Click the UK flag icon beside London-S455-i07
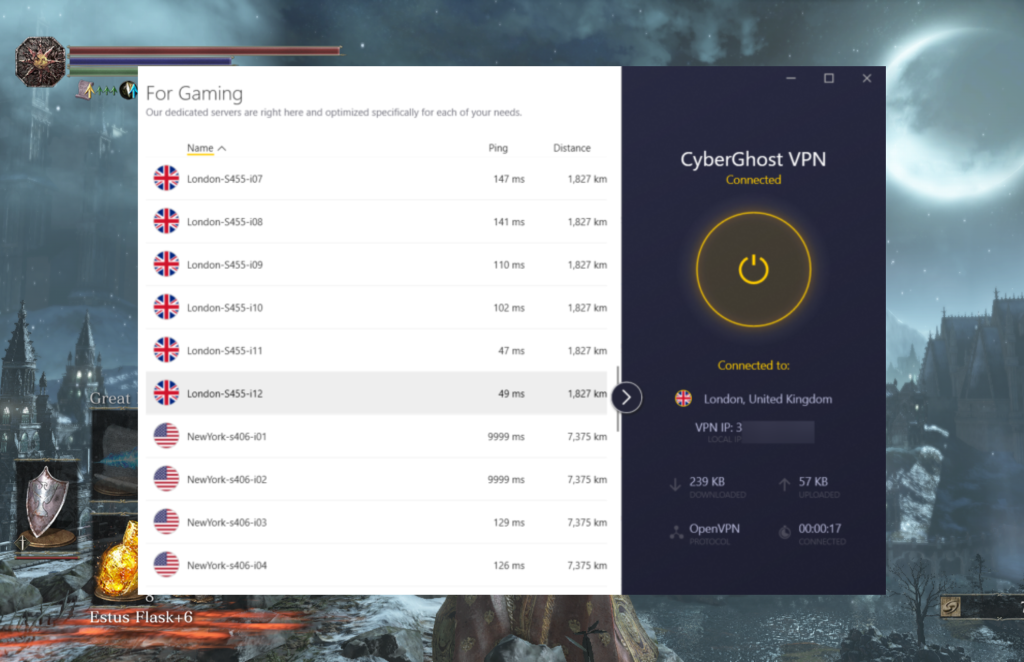The width and height of the screenshot is (1024, 662). tap(166, 178)
